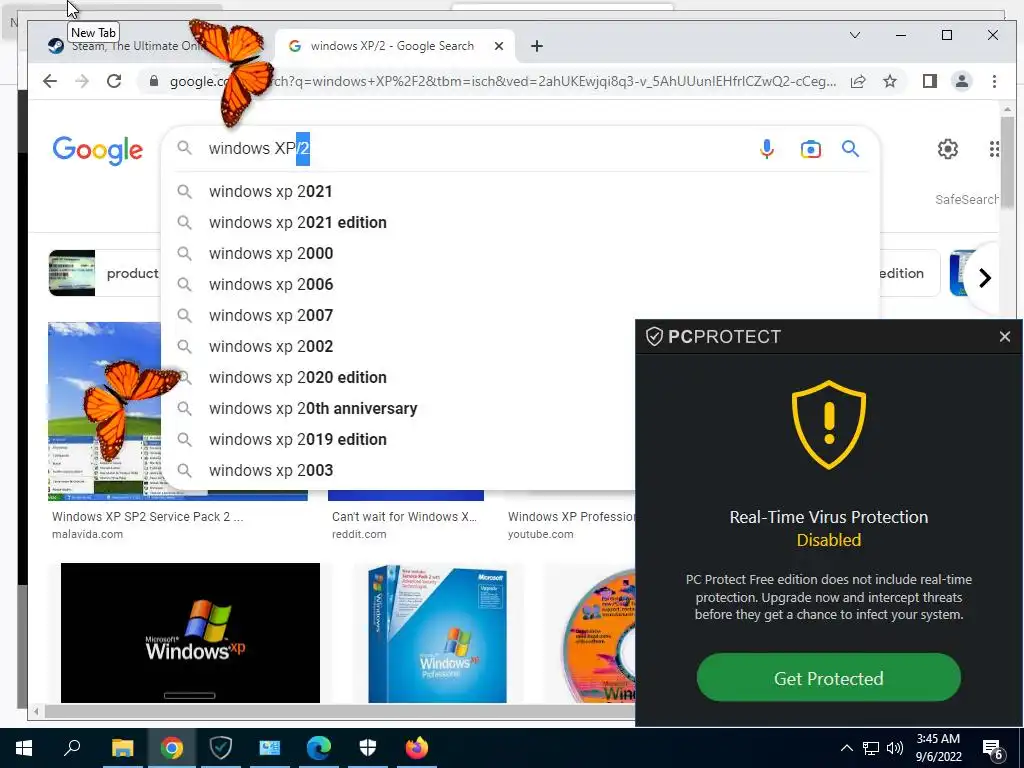The height and width of the screenshot is (768, 1024).
Task: Open network status in system tray
Action: click(x=871, y=748)
